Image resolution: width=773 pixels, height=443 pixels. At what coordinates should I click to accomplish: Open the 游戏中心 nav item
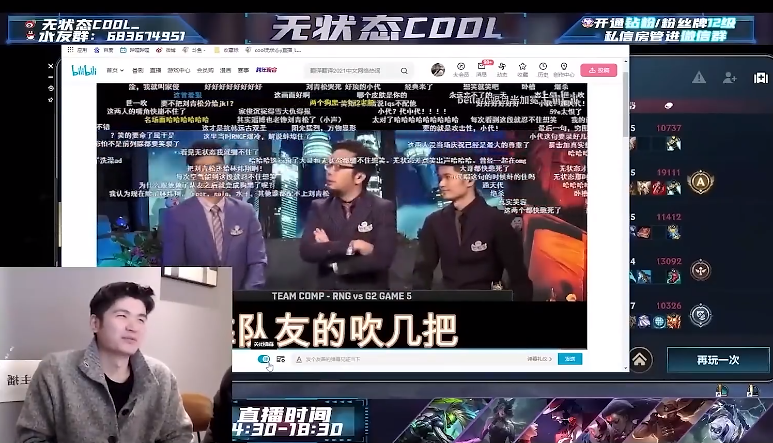click(178, 70)
